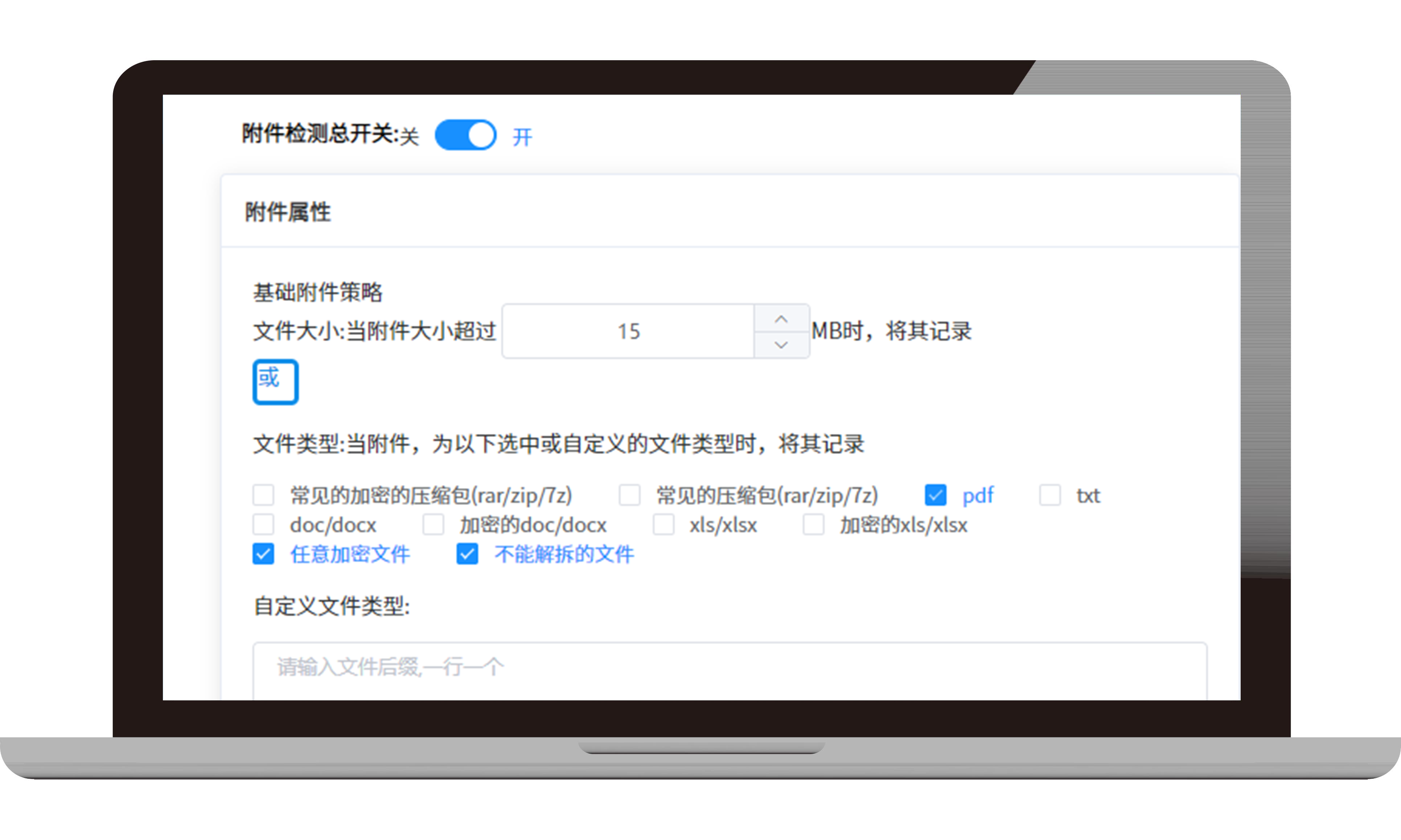Click the 自定义文件类型: label

(332, 606)
